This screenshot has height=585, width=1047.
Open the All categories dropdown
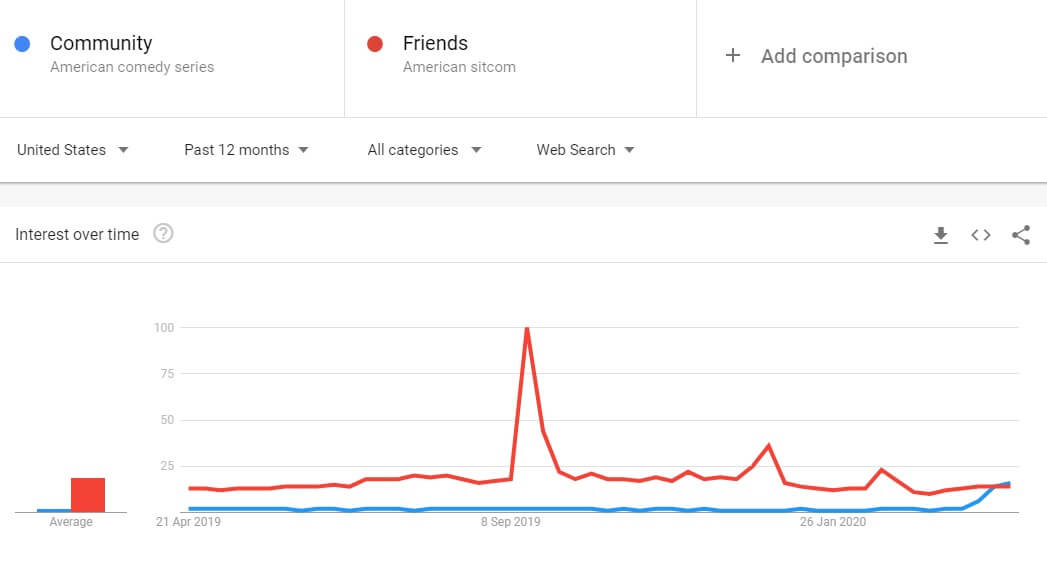click(x=424, y=150)
